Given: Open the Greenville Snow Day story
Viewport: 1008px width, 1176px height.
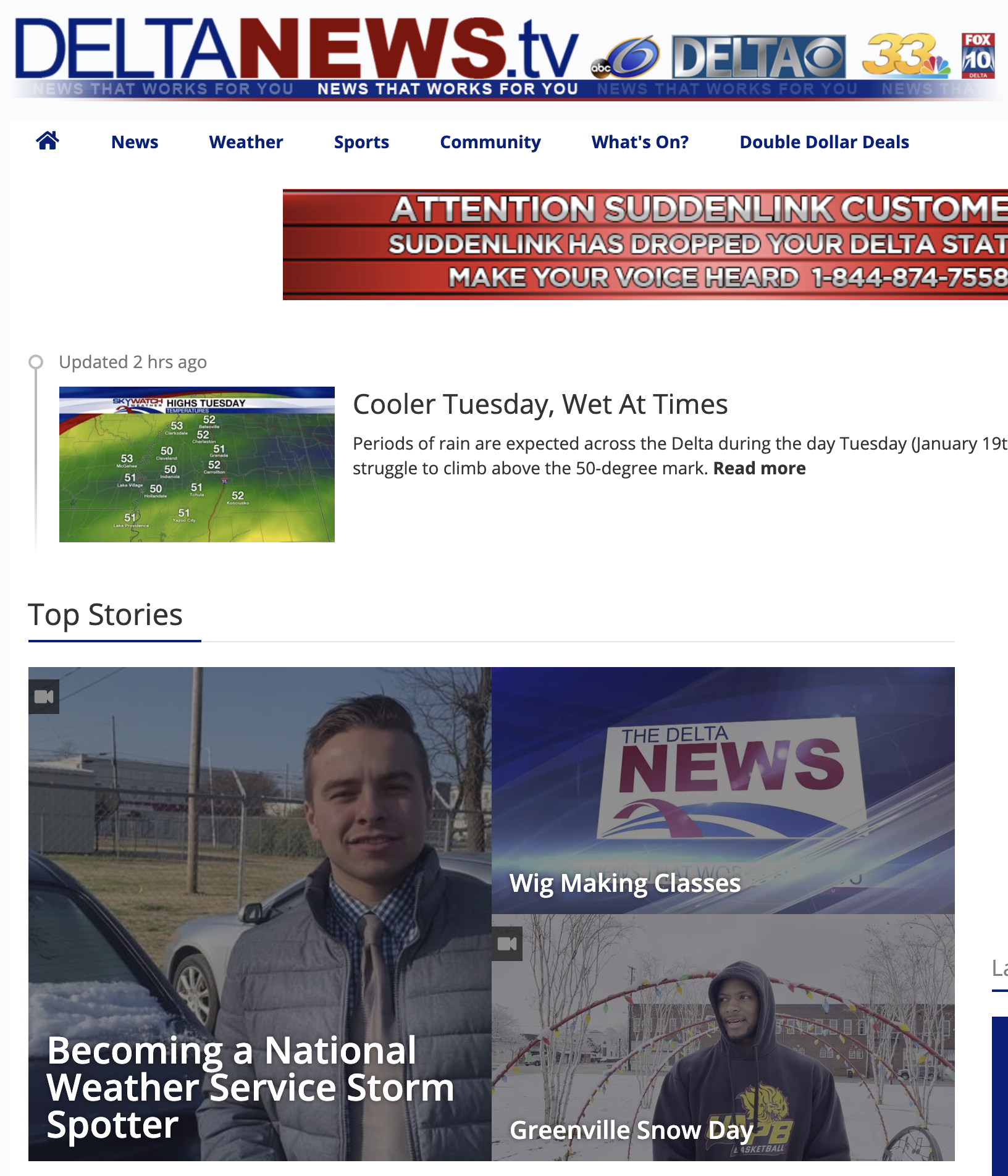Looking at the screenshot, I should click(x=631, y=1130).
